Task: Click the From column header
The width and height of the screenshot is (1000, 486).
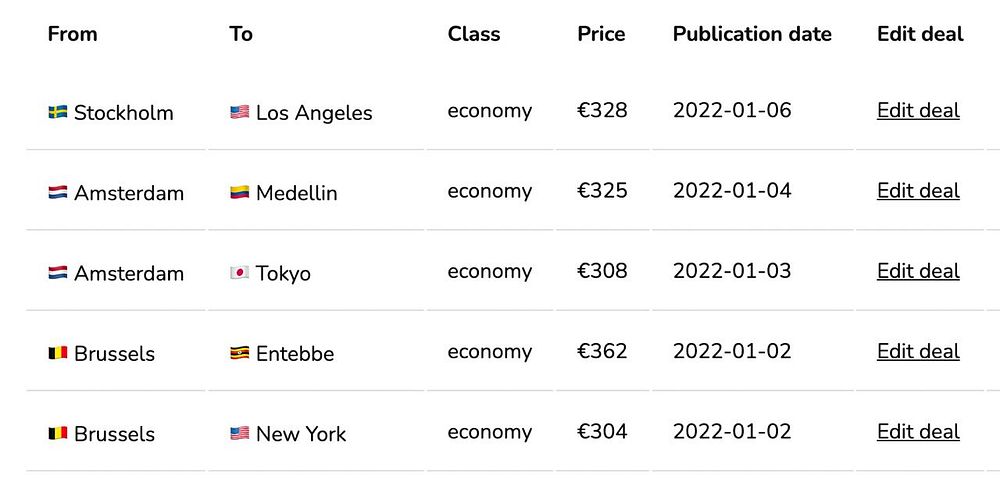Action: pos(73,34)
